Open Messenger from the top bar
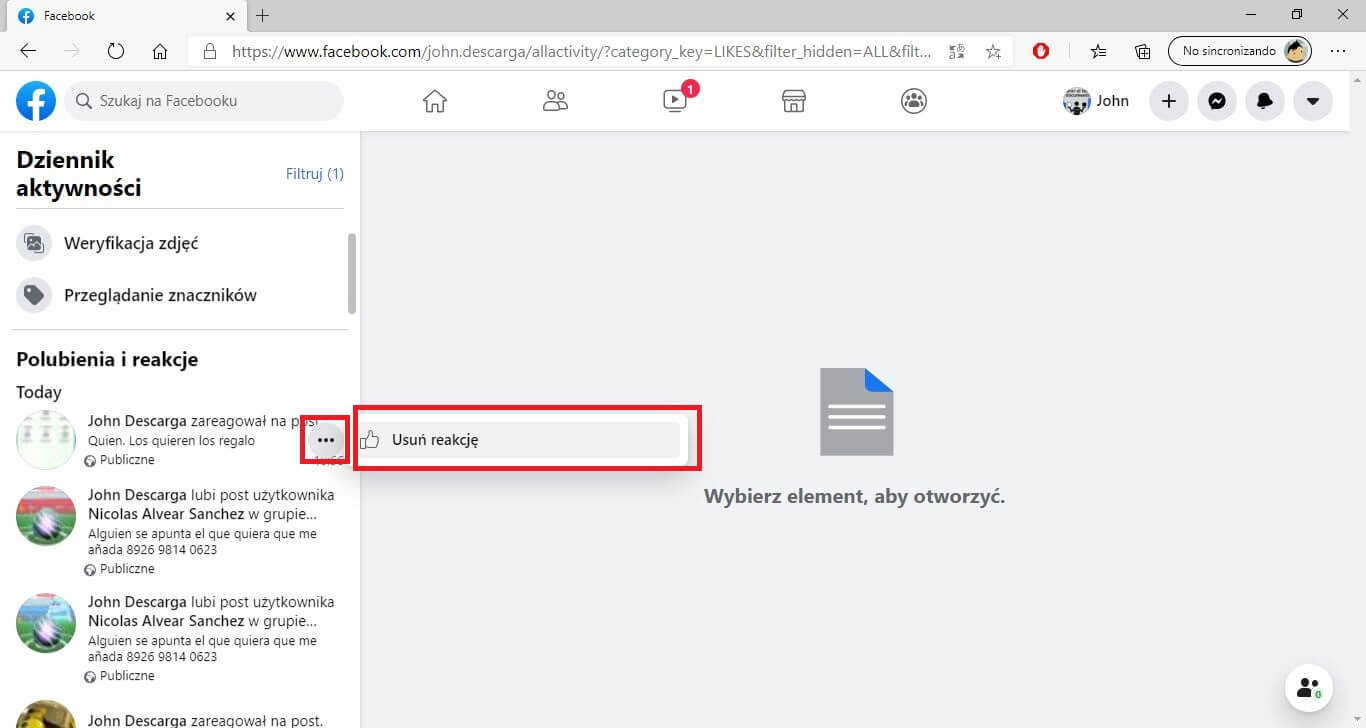Screen dimensions: 1366x728 pos(1217,101)
